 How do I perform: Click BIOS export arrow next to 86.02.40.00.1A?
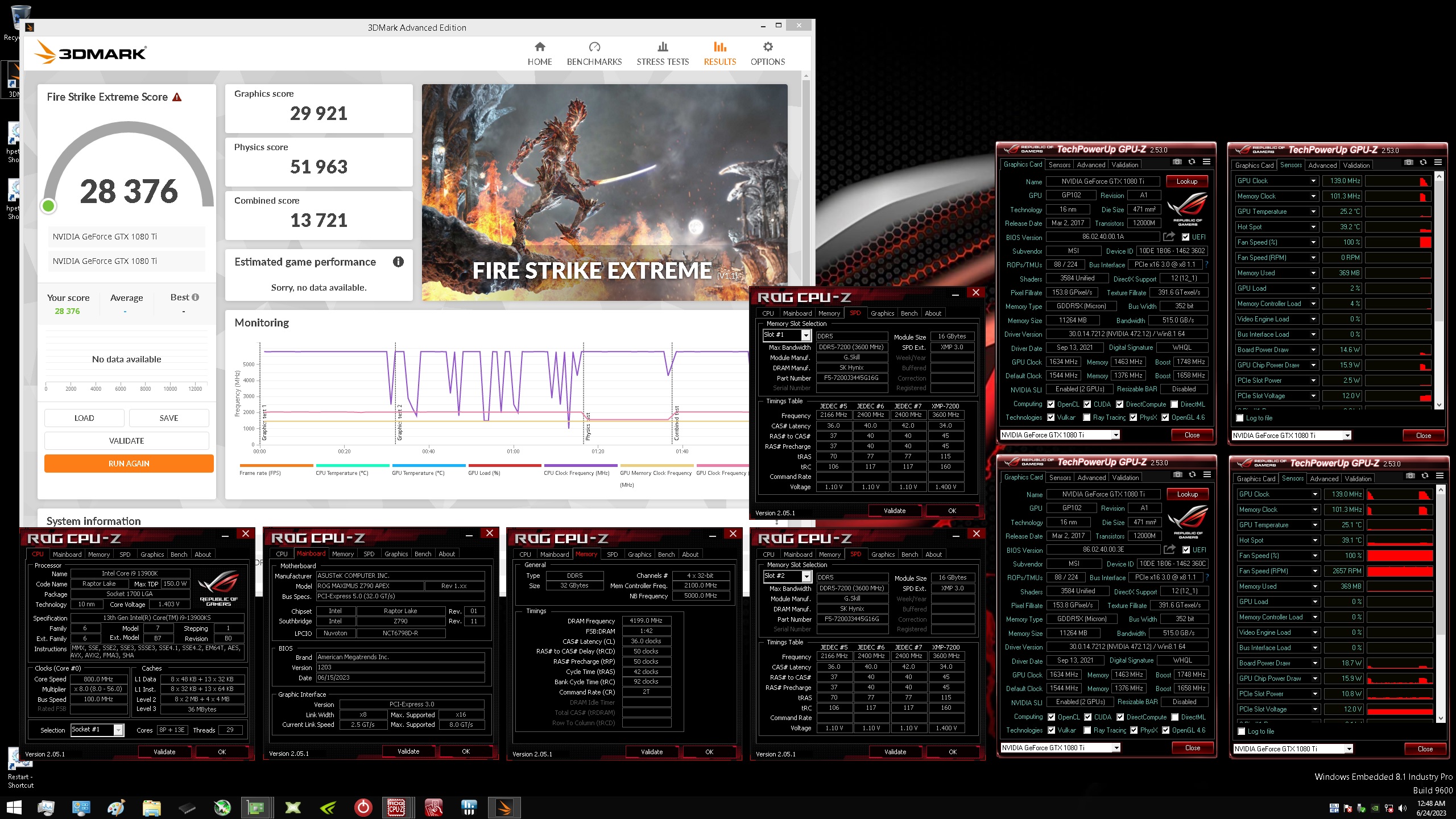[1169, 237]
